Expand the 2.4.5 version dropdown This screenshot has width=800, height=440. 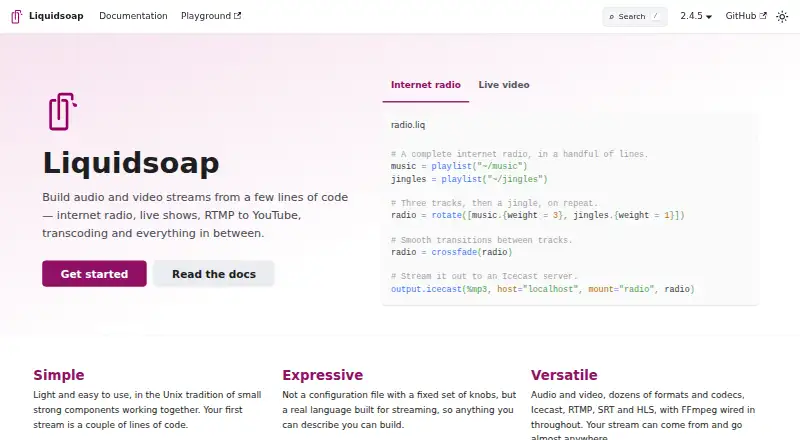(x=696, y=16)
